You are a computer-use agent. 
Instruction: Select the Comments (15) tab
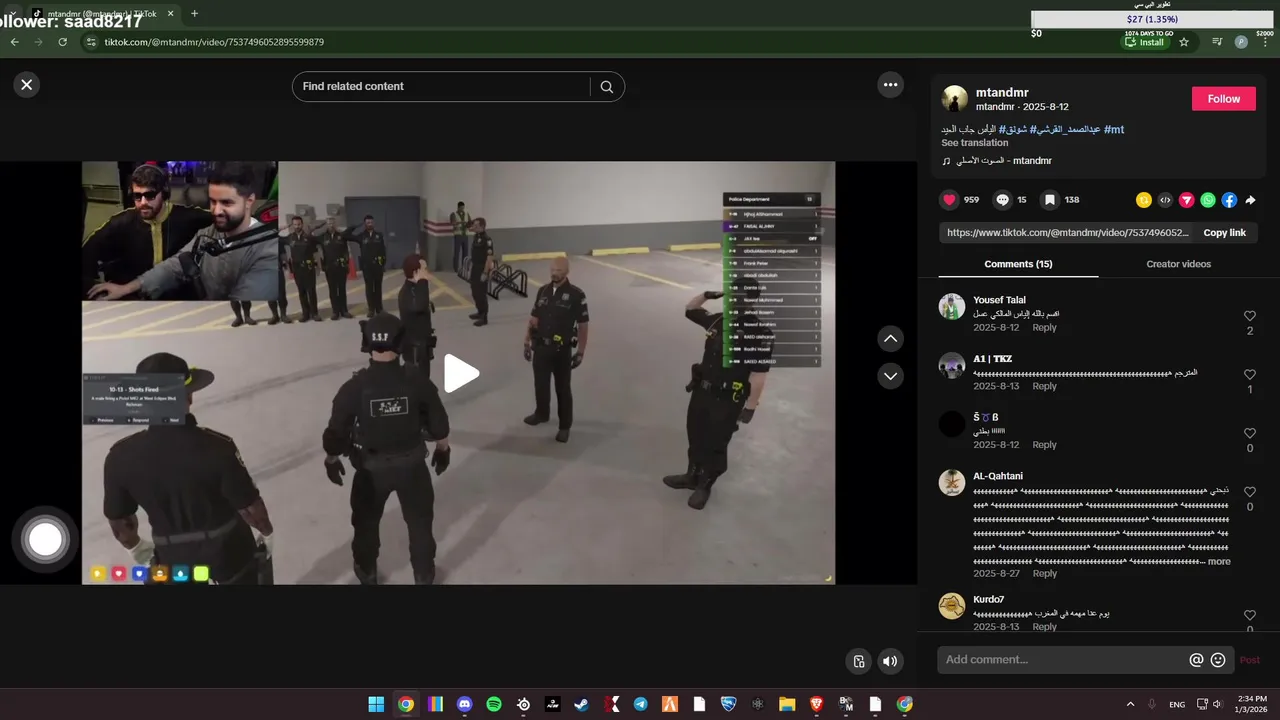(1018, 264)
